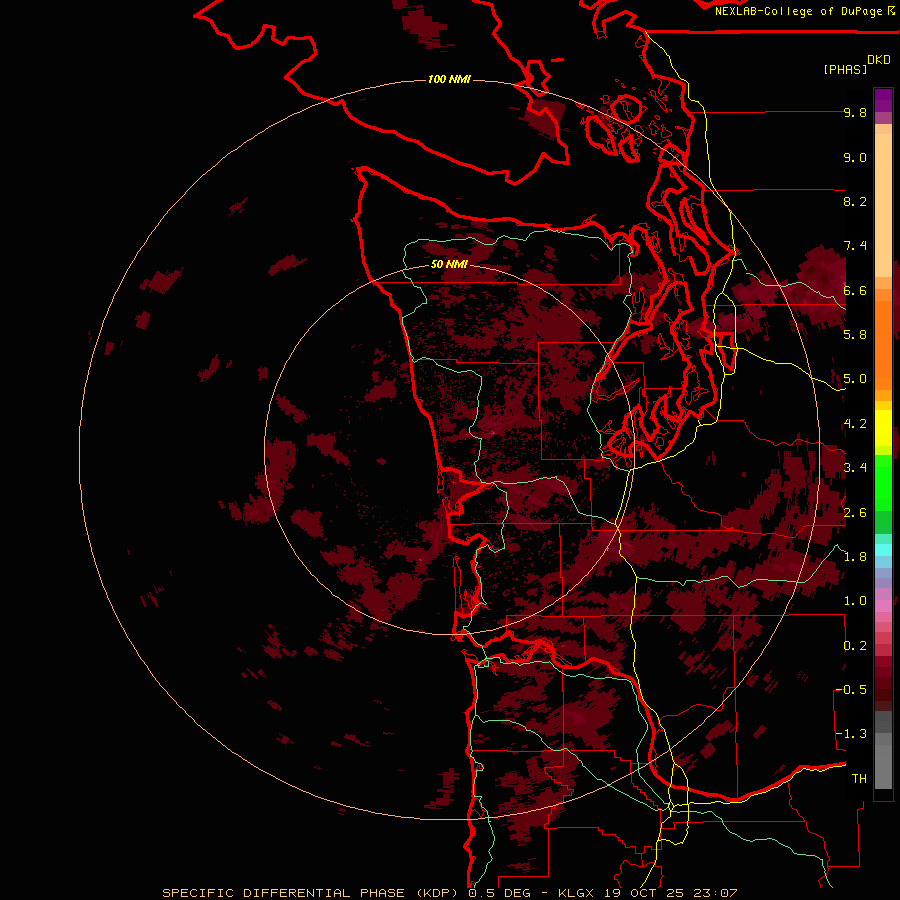900x900 pixels.
Task: Click the 7.4 scale value
Action: pos(855,246)
